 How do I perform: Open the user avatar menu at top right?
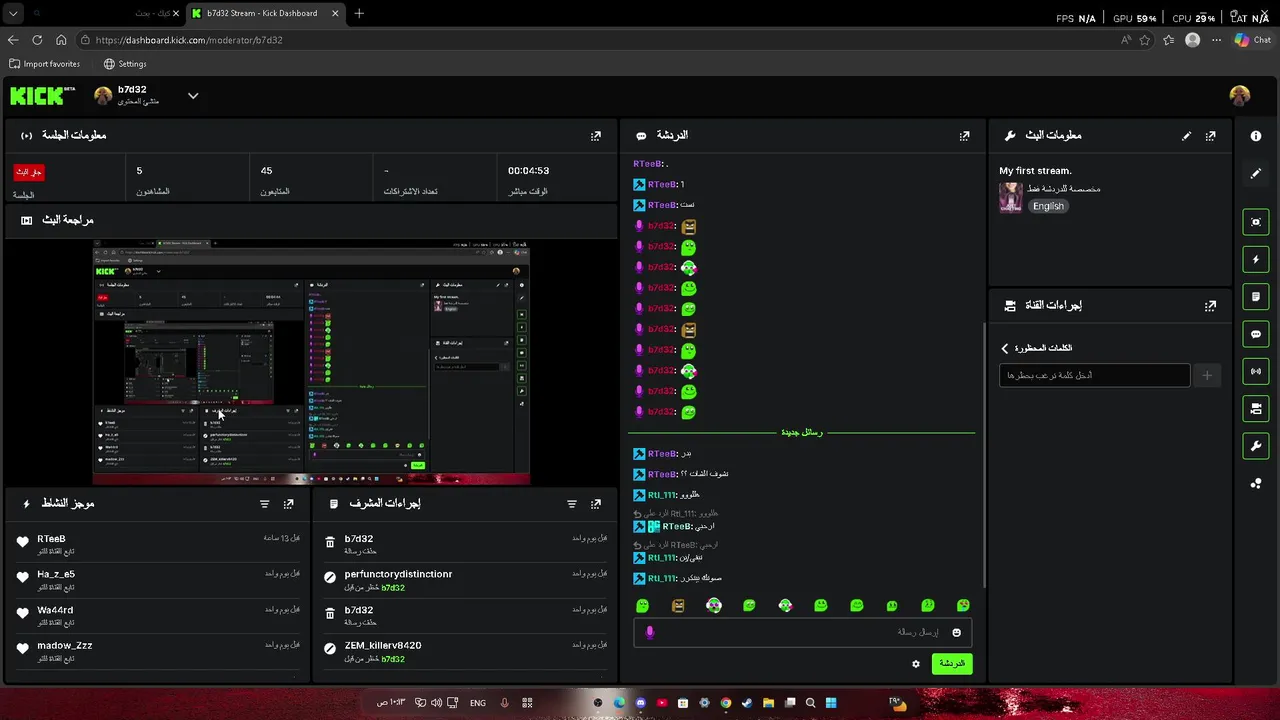coord(1240,96)
